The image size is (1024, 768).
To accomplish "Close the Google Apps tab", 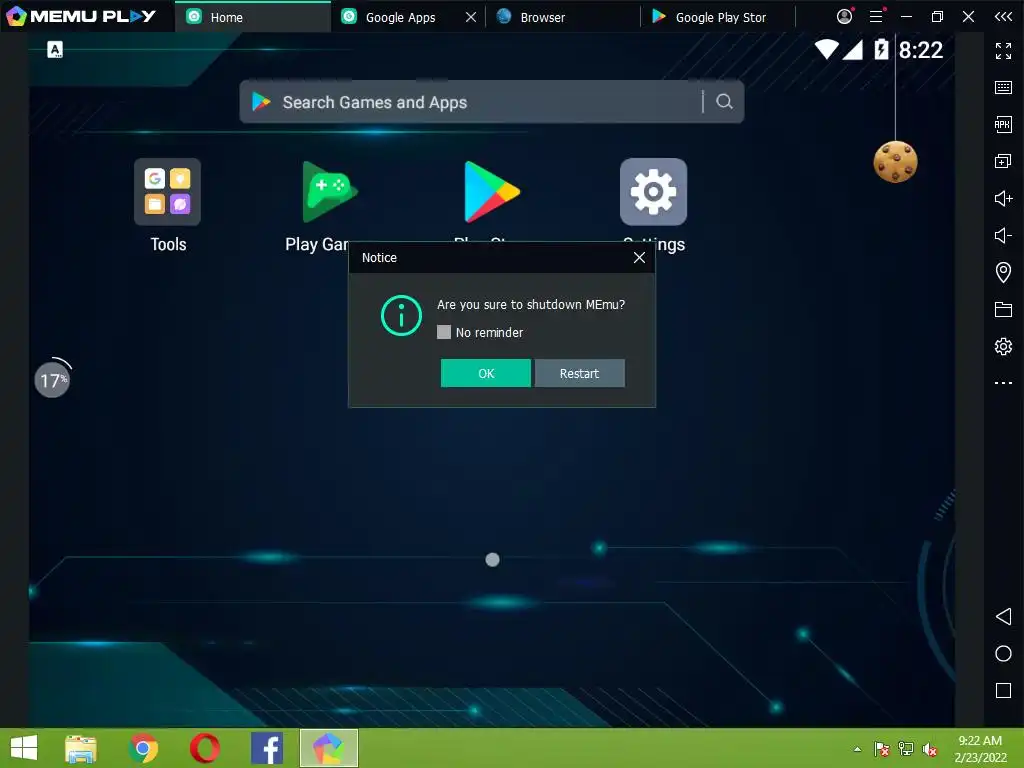I will tap(470, 17).
